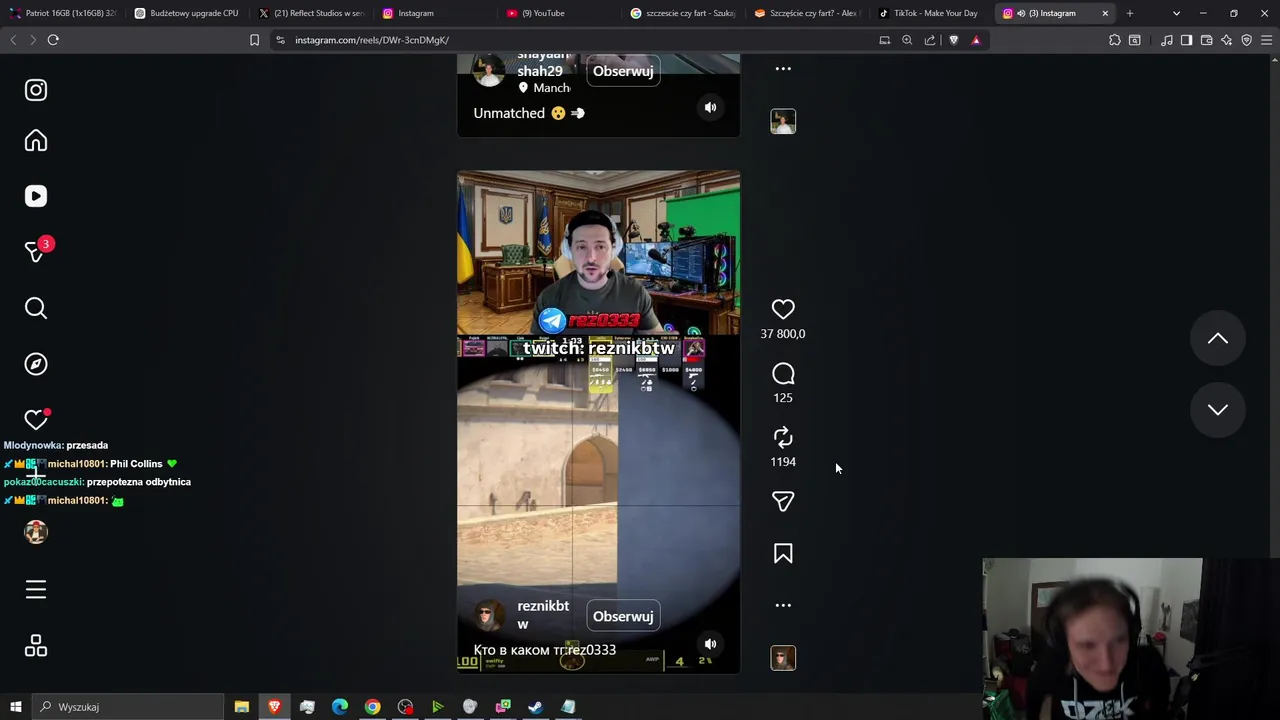
Task: Open Brave Shields lion icon
Action: pos(953,40)
